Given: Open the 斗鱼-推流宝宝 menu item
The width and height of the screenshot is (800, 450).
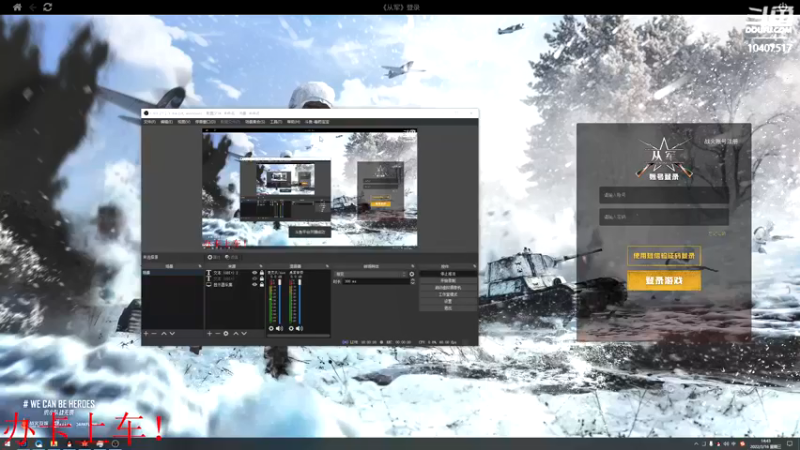Looking at the screenshot, I should tap(317, 122).
